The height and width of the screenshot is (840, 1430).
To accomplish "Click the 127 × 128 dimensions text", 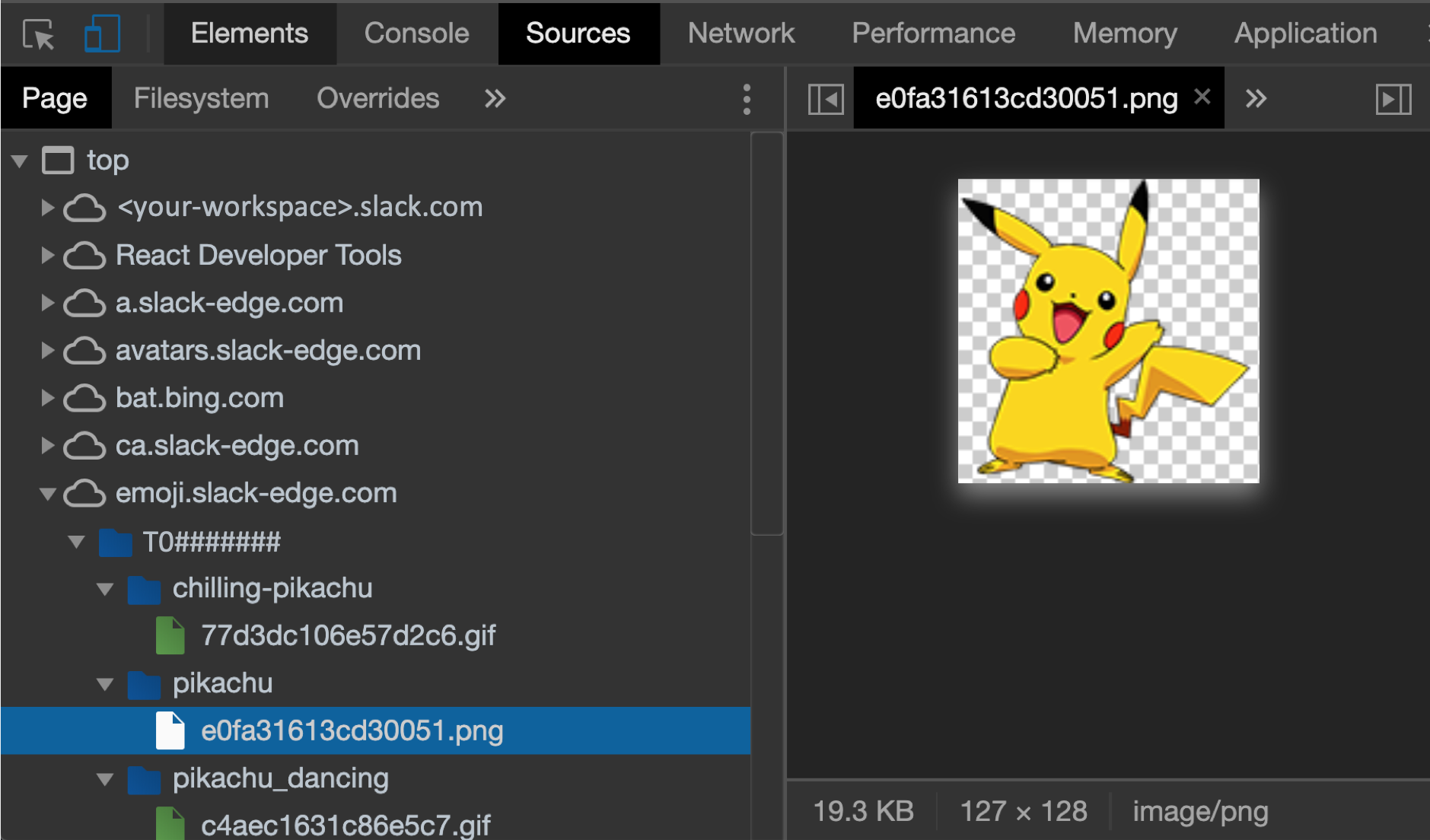I will coord(1024,811).
